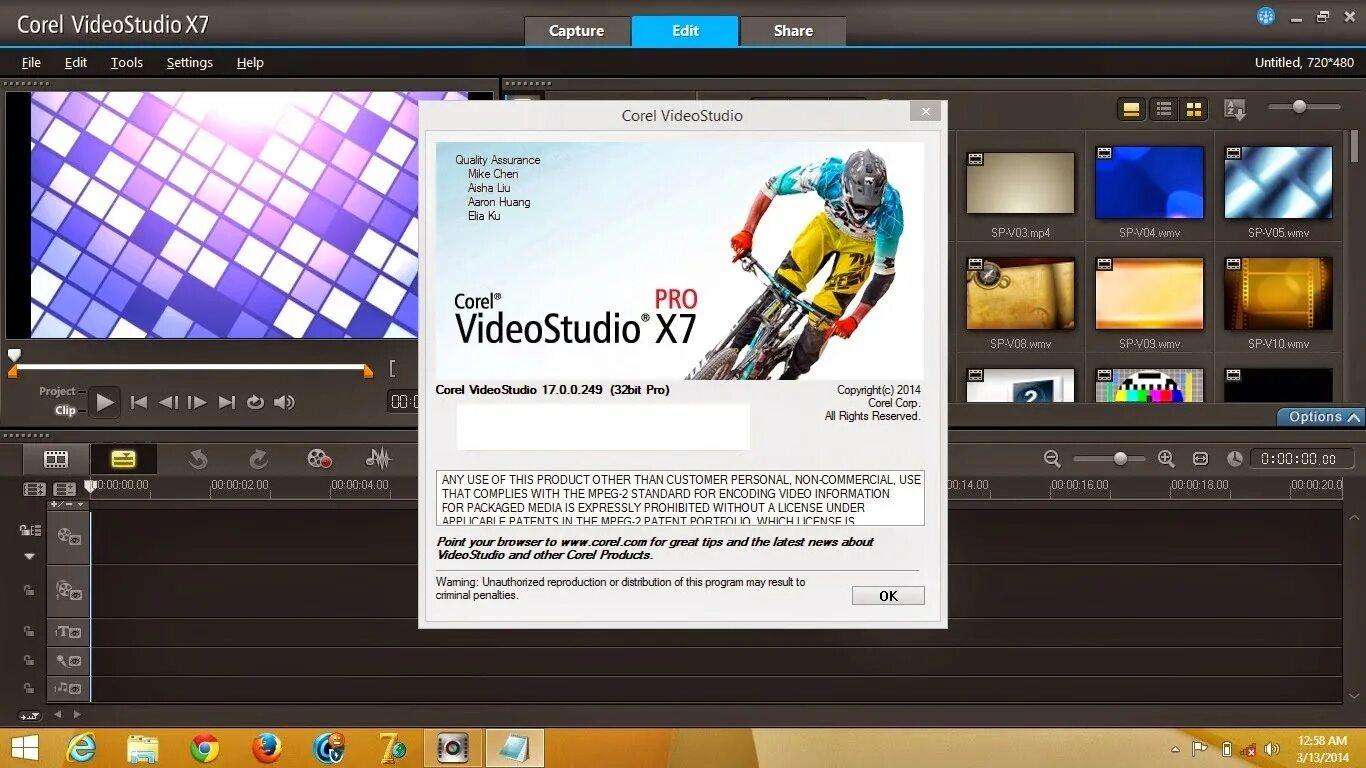Play the preview with the Play button
Viewport: 1366px width, 768px height.
tap(105, 403)
